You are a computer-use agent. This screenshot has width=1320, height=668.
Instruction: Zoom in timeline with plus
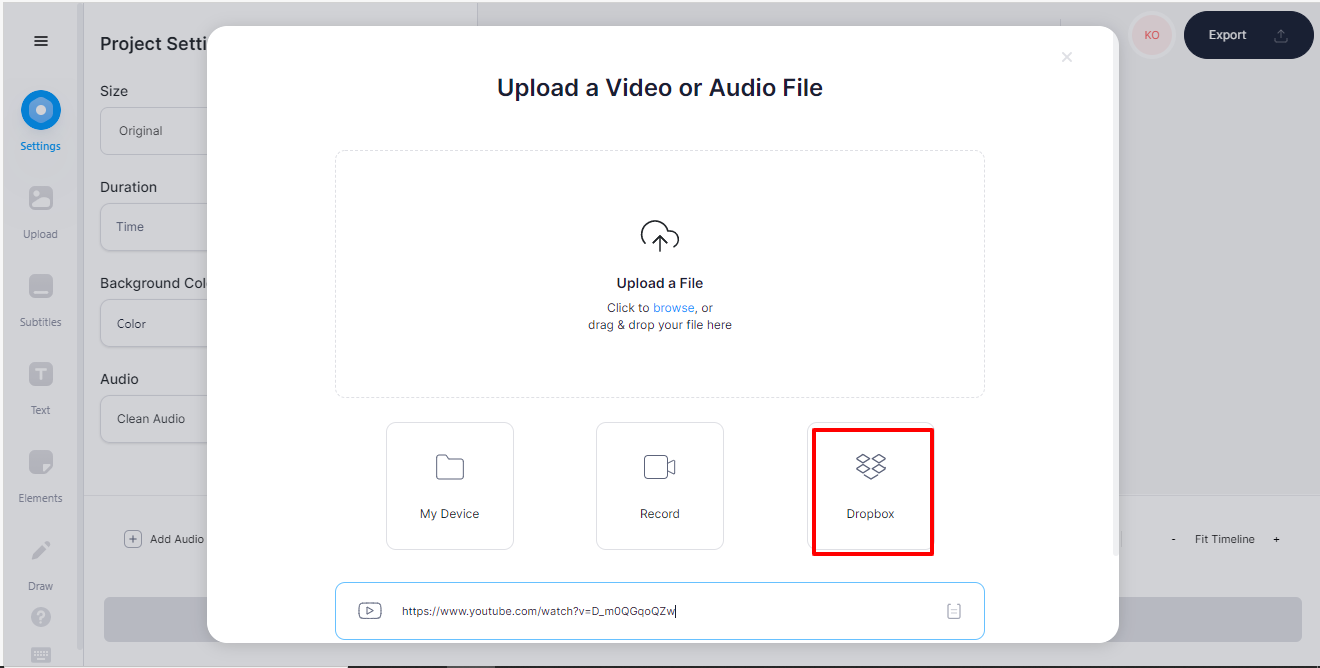pos(1277,539)
